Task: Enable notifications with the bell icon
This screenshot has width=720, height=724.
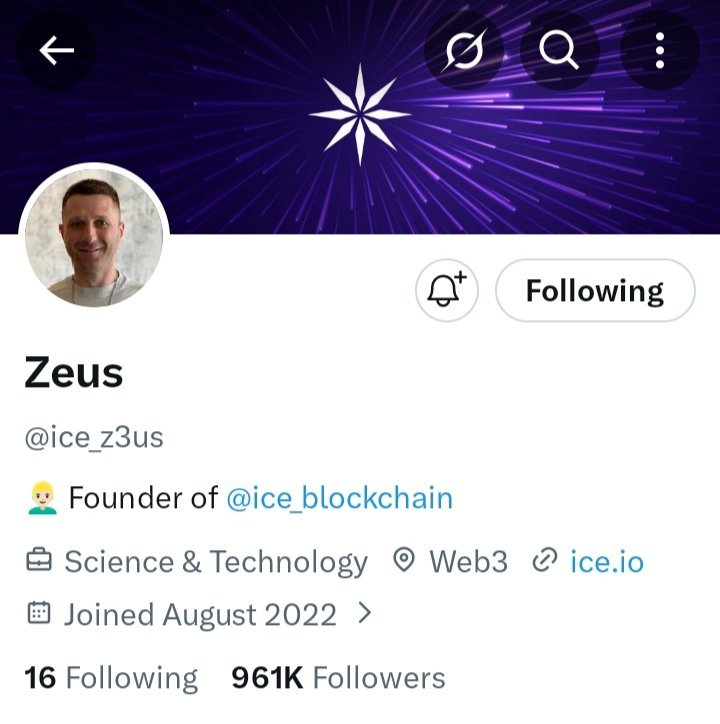Action: click(x=447, y=290)
